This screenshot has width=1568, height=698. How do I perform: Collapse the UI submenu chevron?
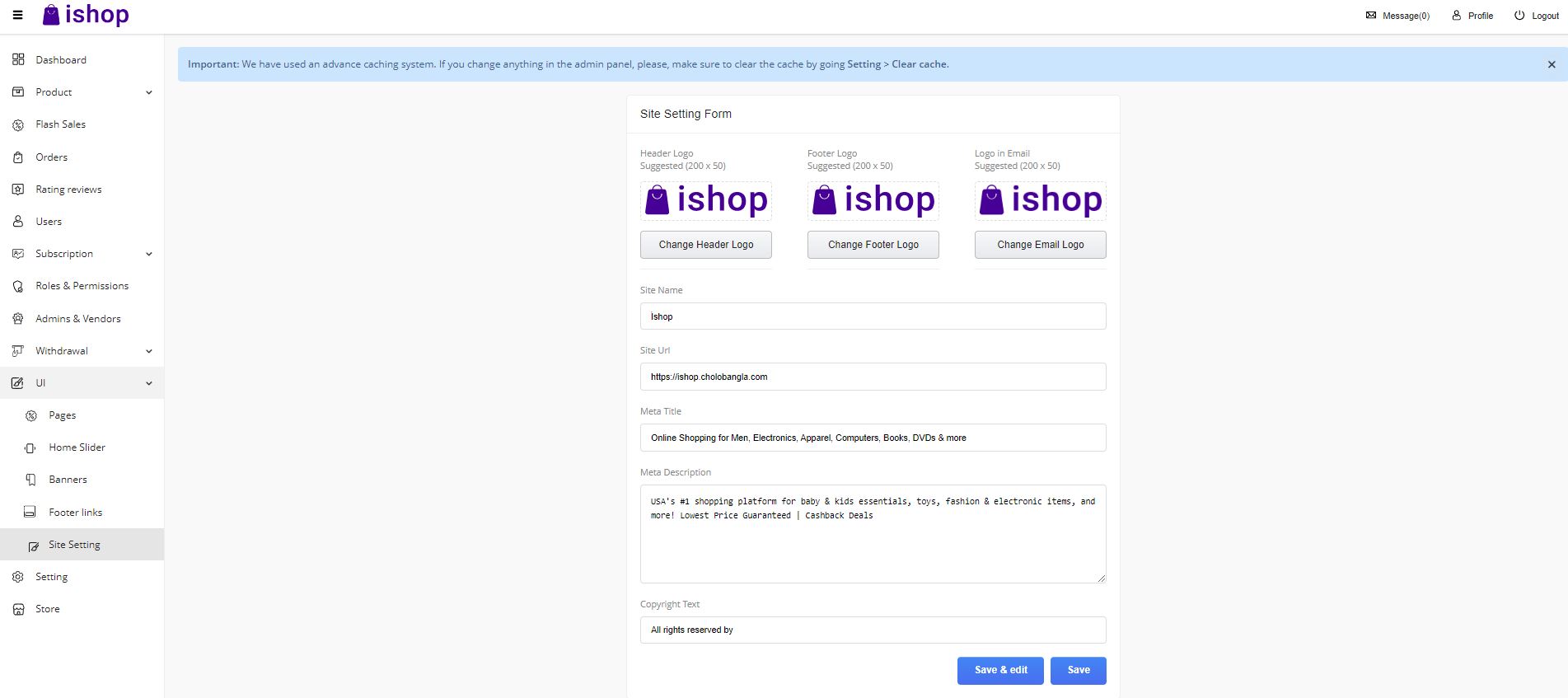click(x=149, y=383)
